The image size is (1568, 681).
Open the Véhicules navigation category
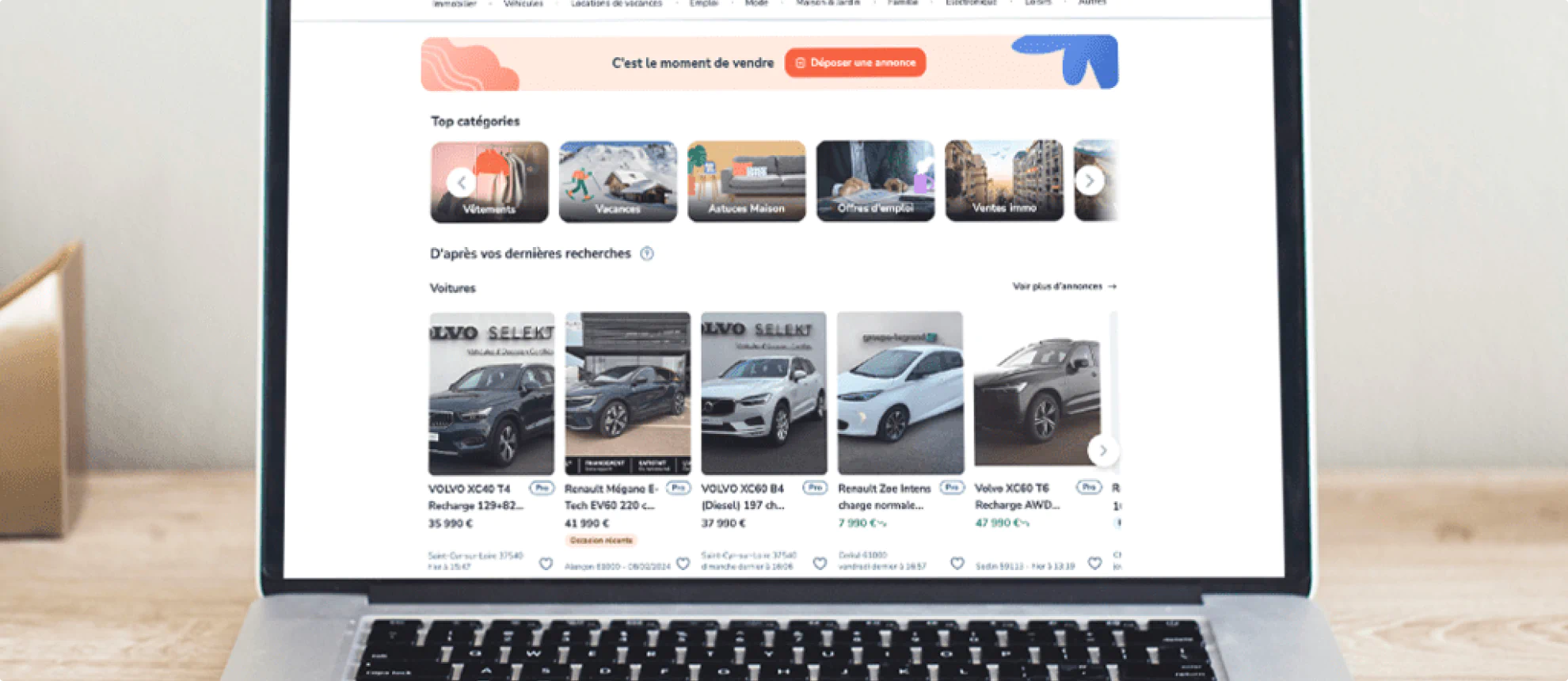523,3
